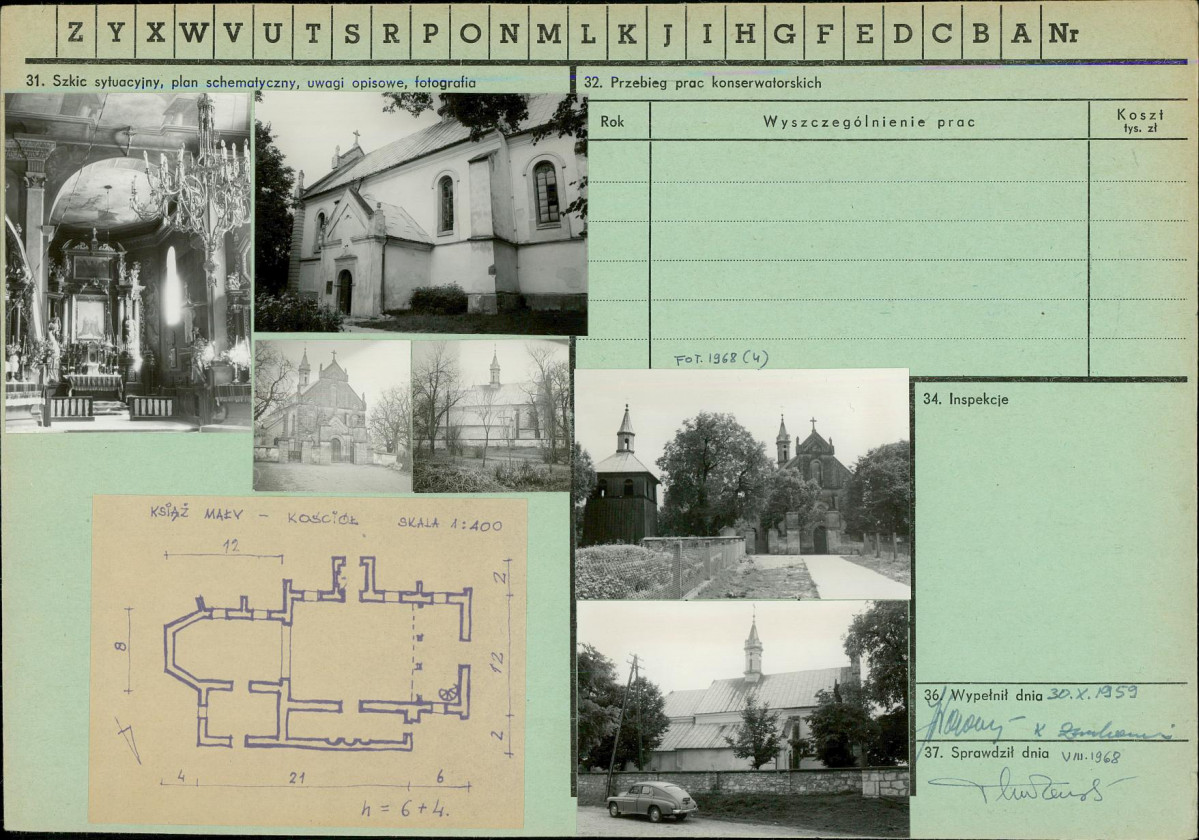The height and width of the screenshot is (840, 1199).
Task: Click the 'Wyszczególnienie prac' column header
Action: coord(869,121)
